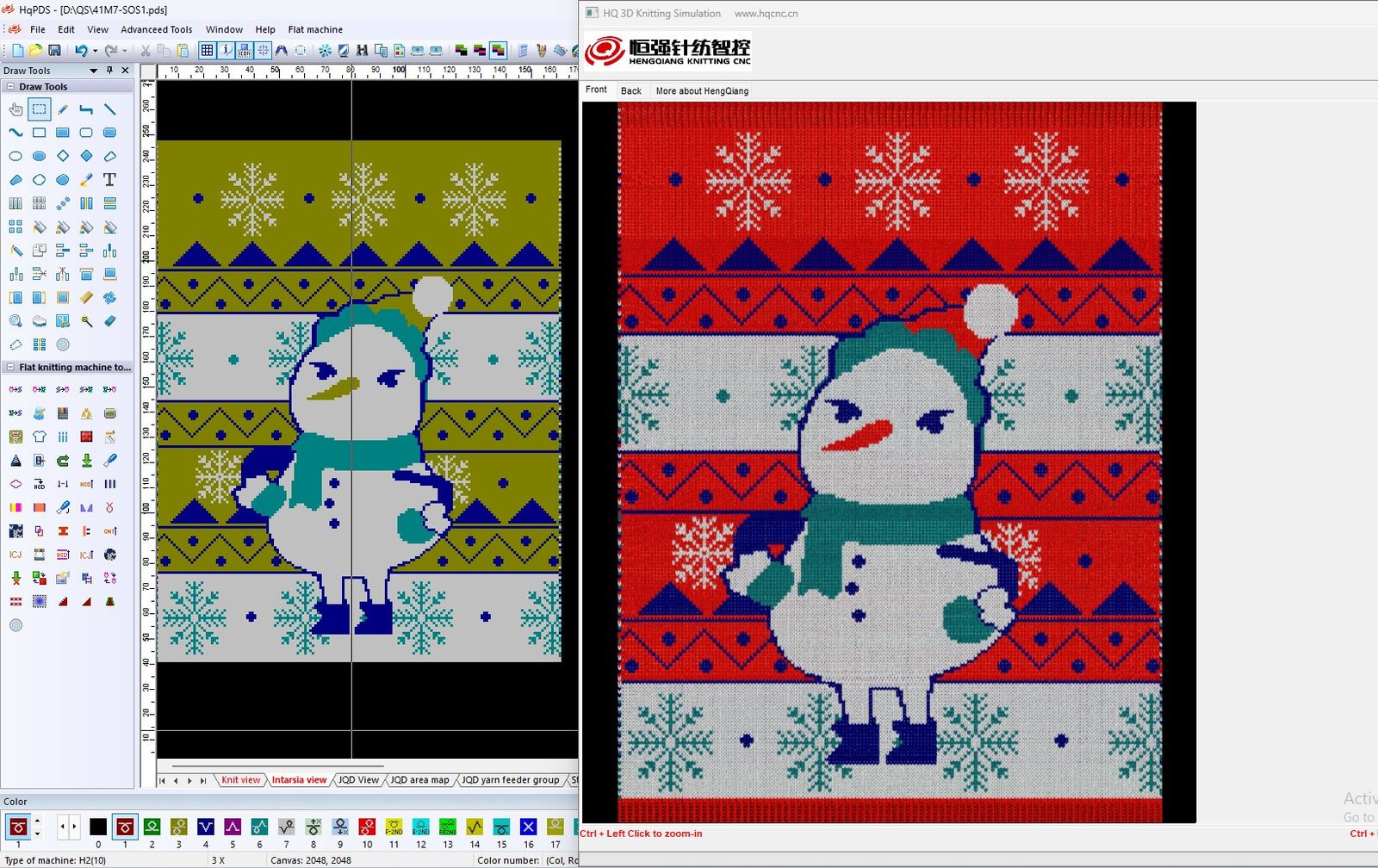
Task: Open the Undo history dropdown arrow
Action: click(x=95, y=52)
